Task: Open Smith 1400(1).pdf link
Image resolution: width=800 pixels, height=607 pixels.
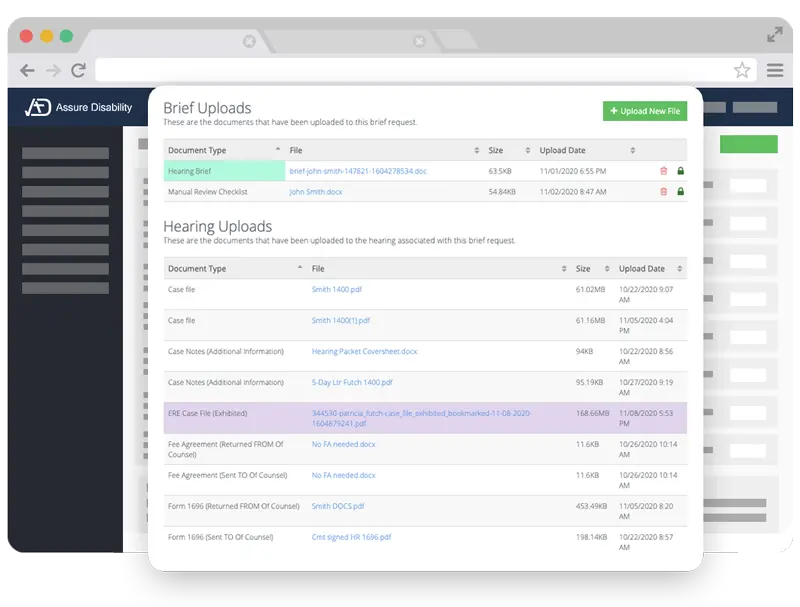Action: pyautogui.click(x=341, y=320)
